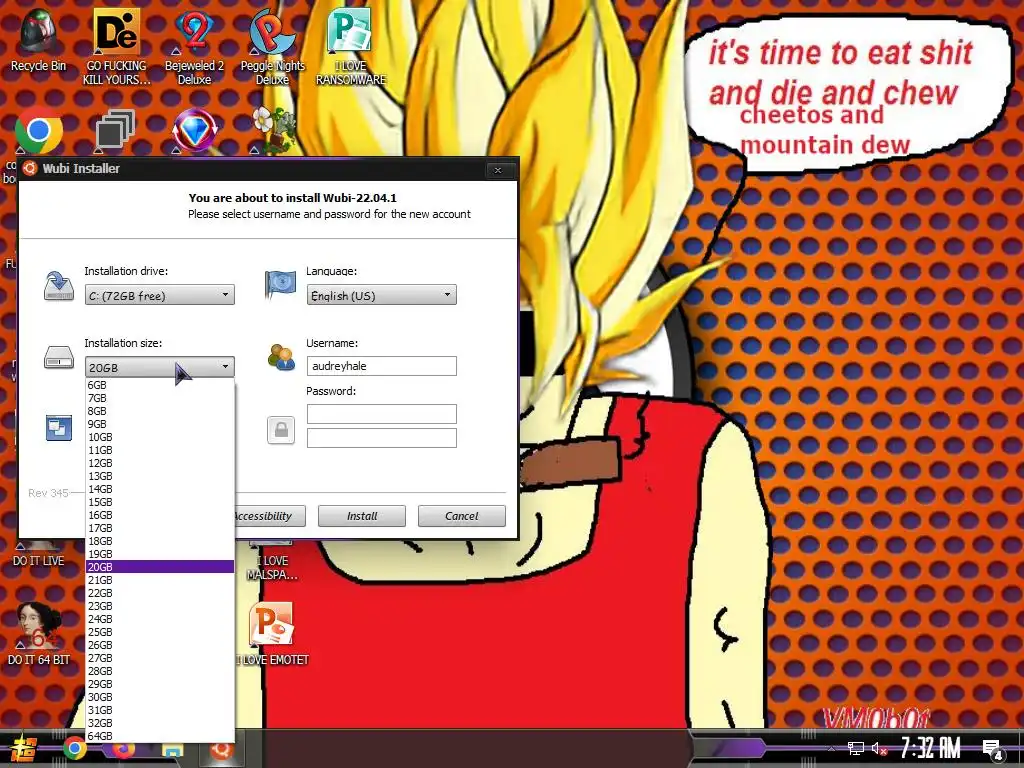Screen dimensions: 1024x768
Task: Open the DO IT LIVE desktop item
Action: pos(39,554)
